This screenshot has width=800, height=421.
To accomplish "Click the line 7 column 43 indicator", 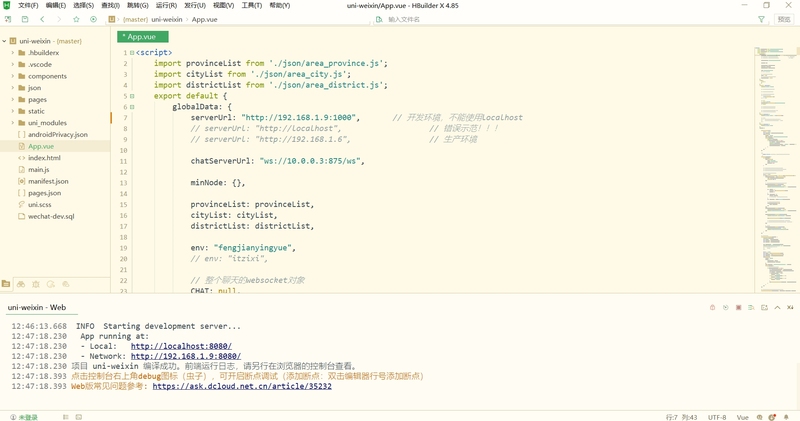I will coord(682,417).
